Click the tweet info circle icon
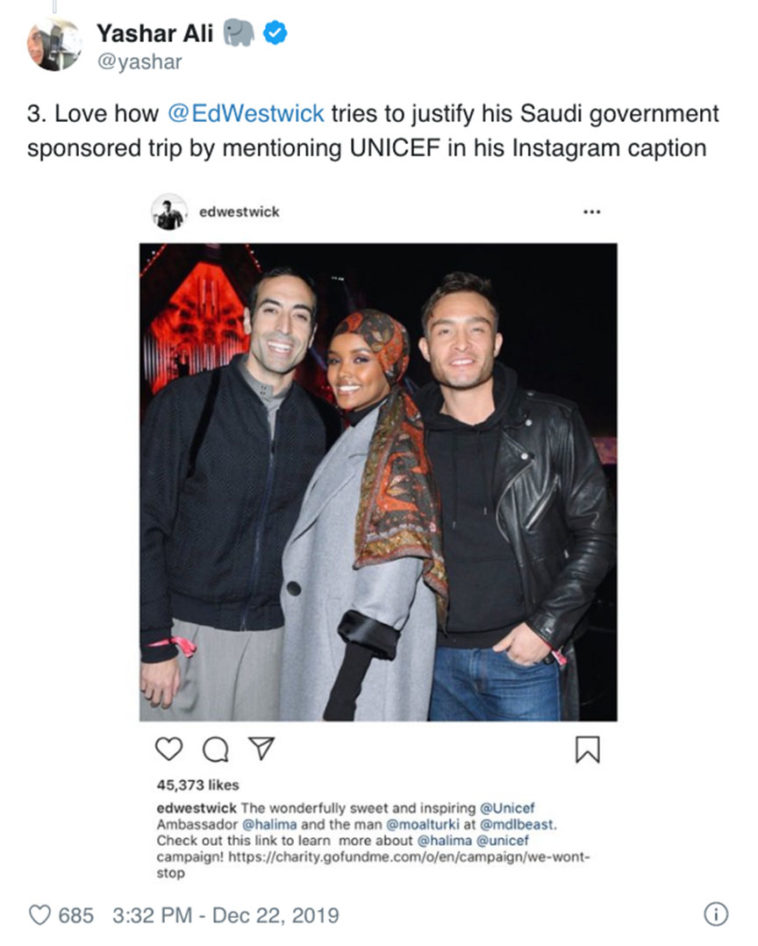Viewport: 758px width, 946px height. pos(716,914)
